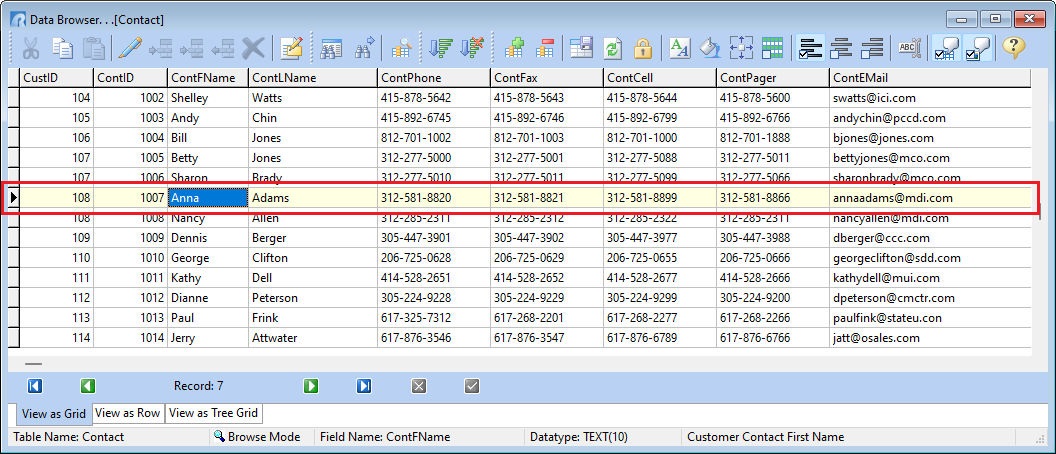This screenshot has width=1056, height=454.
Task: Click the ContPhone column header
Action: pyautogui.click(x=434, y=77)
